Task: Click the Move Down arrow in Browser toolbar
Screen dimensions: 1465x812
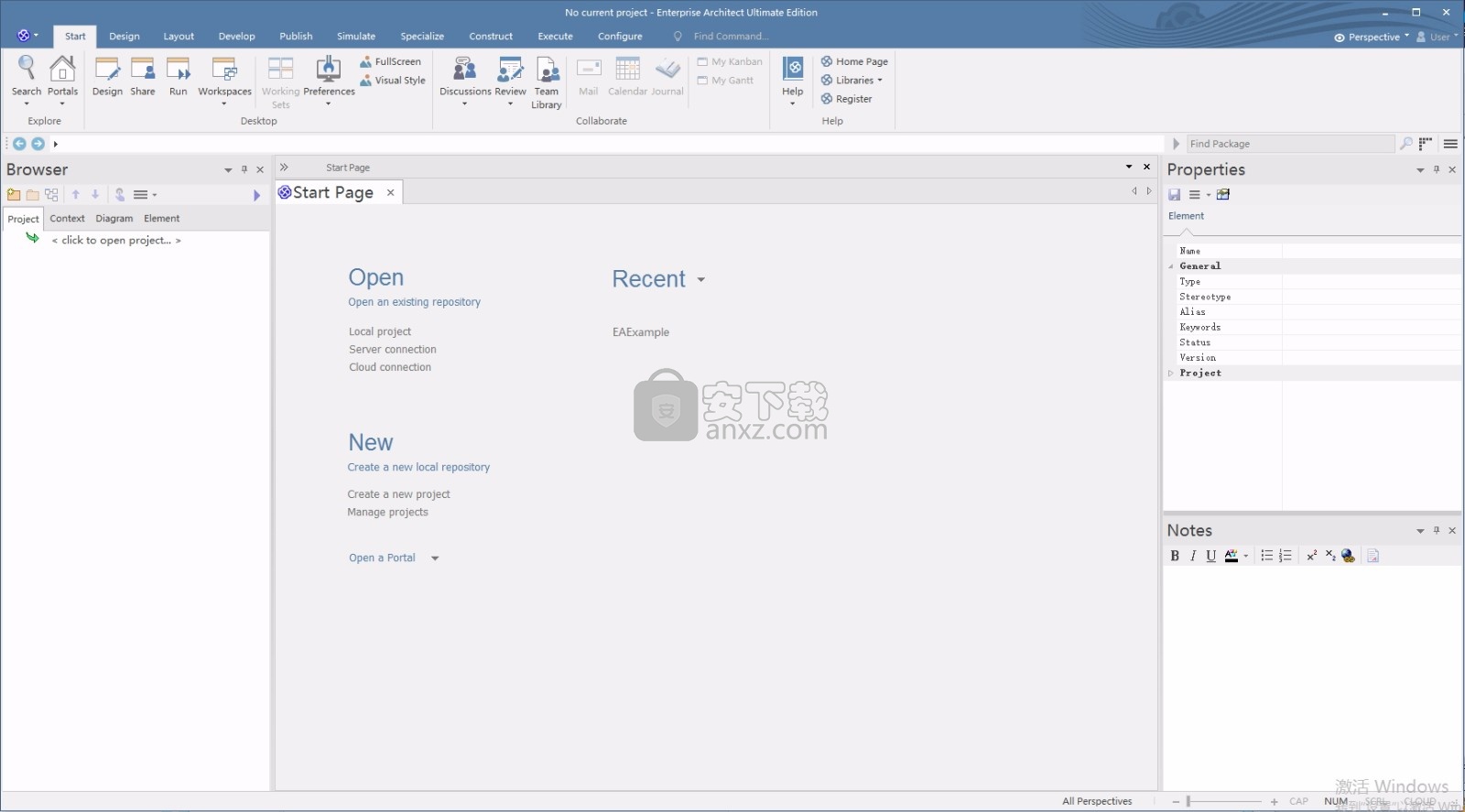Action: [95, 195]
